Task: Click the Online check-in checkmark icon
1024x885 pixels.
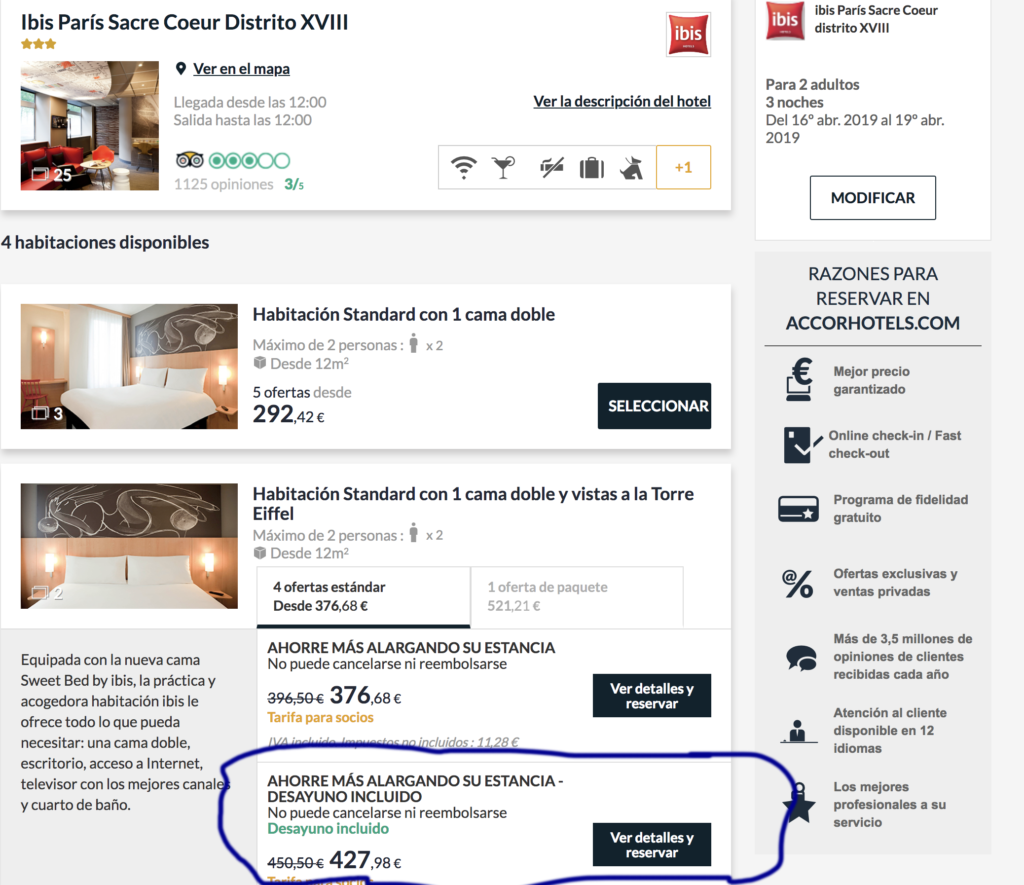Action: [x=803, y=445]
